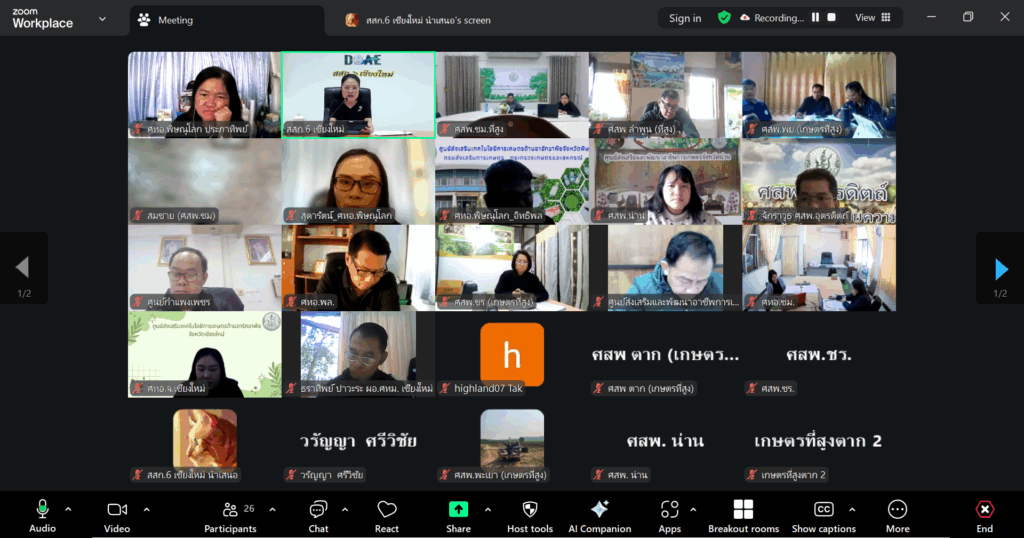Open the React emoji reactions
Viewport: 1024px width, 538px height.
(x=387, y=514)
